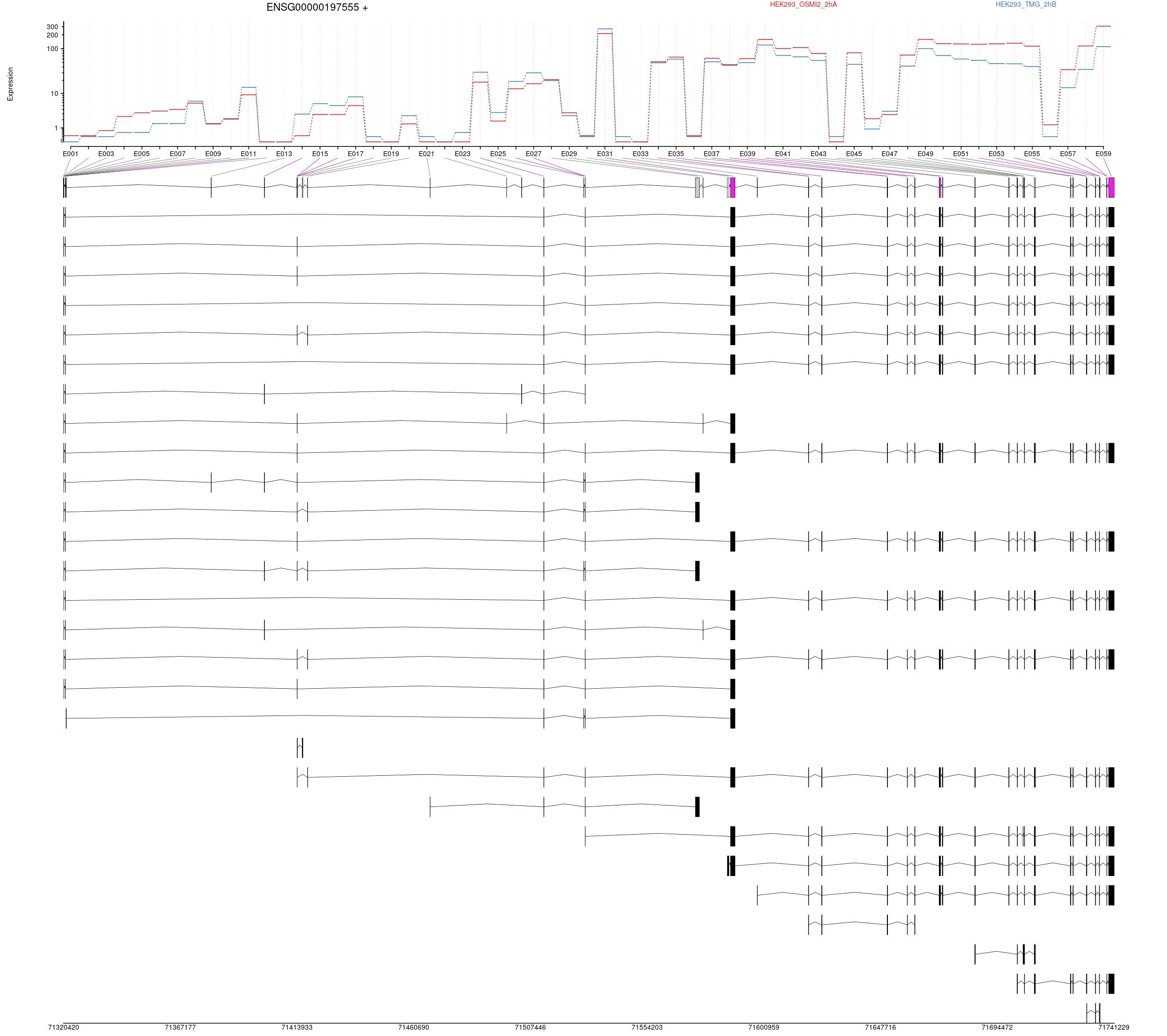
Task: Click exon label E043
Action: pyautogui.click(x=818, y=154)
